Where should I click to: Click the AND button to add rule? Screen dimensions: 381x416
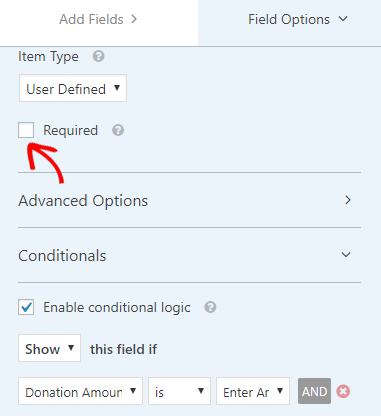(x=314, y=391)
